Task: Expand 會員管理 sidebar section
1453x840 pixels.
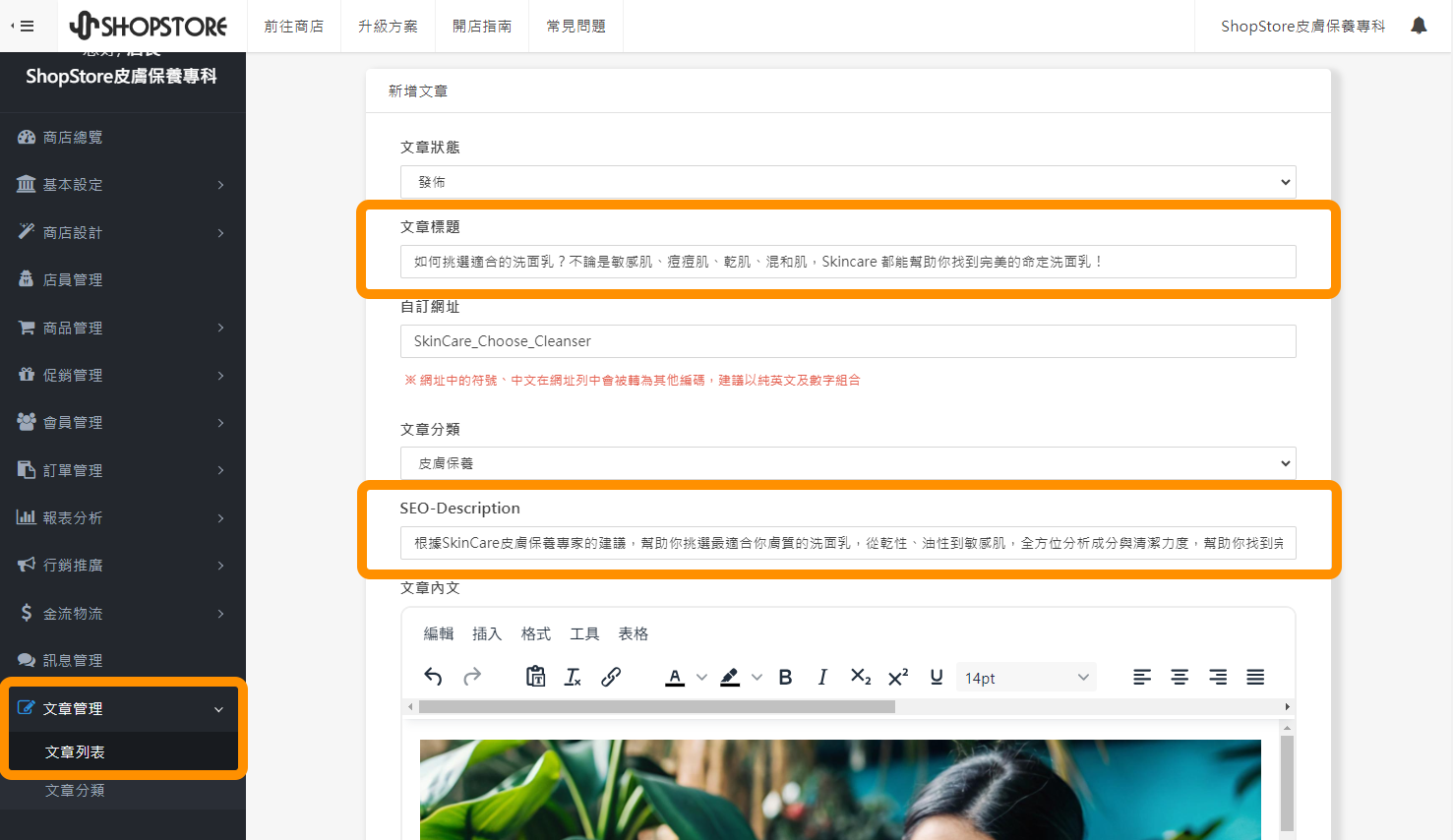Action: click(123, 423)
